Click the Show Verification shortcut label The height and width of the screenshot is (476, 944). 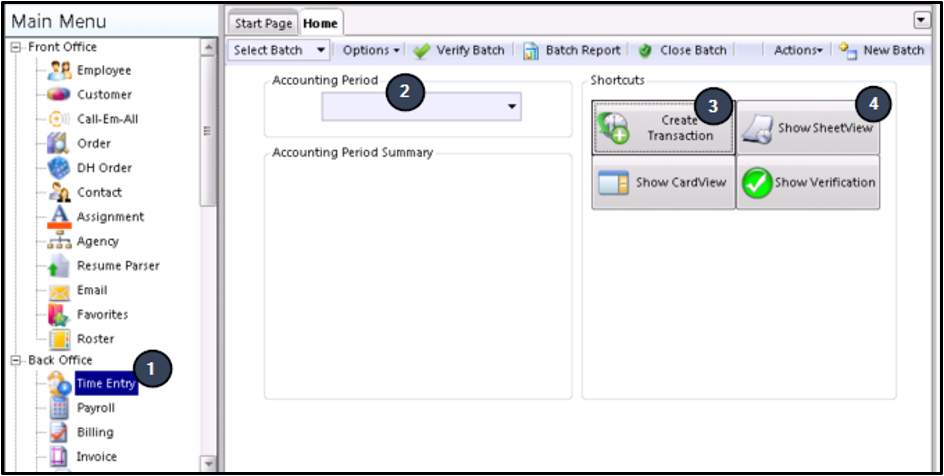click(x=825, y=182)
